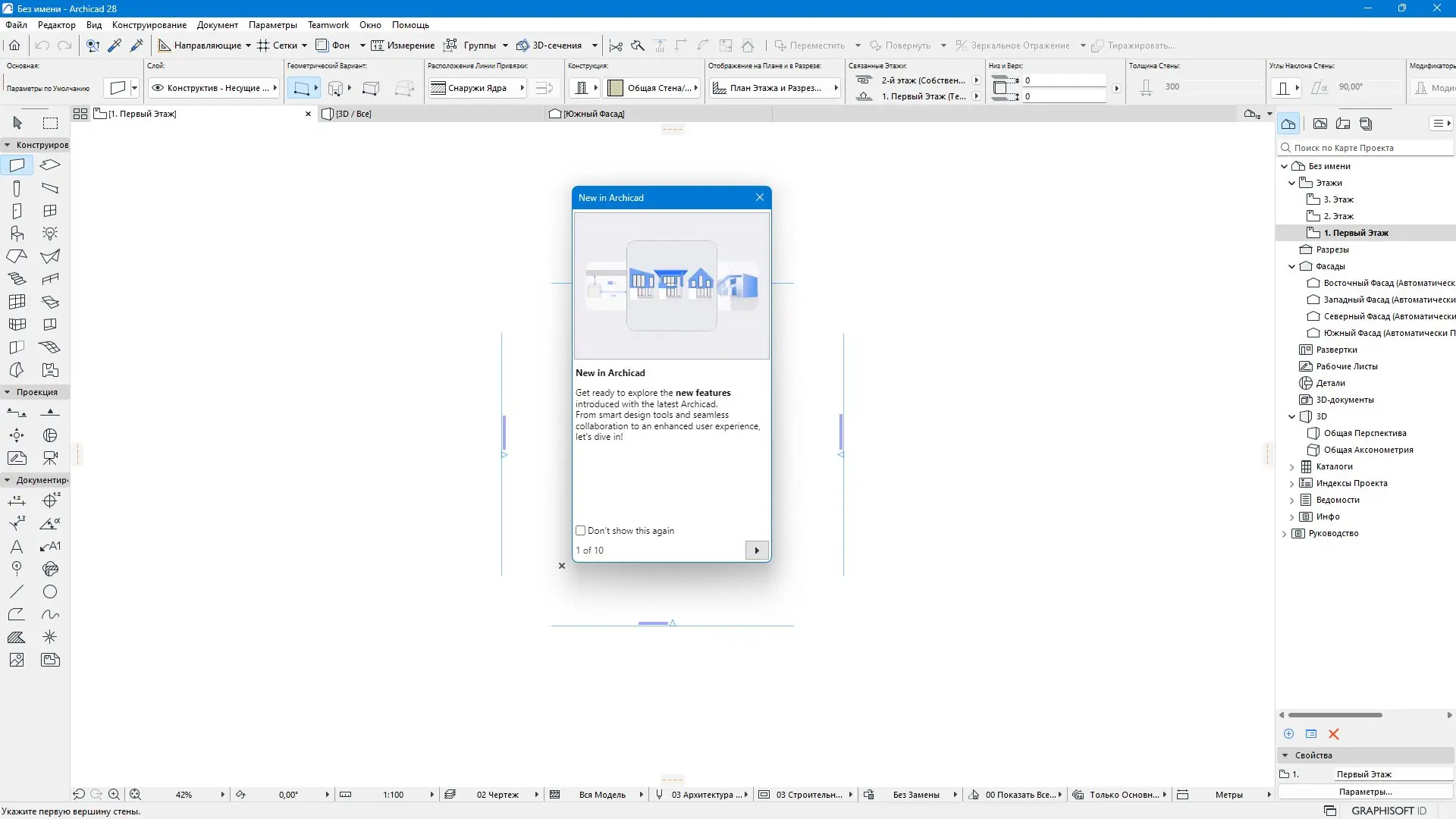Select the Arrow selection tool
1456x819 pixels.
[17, 123]
